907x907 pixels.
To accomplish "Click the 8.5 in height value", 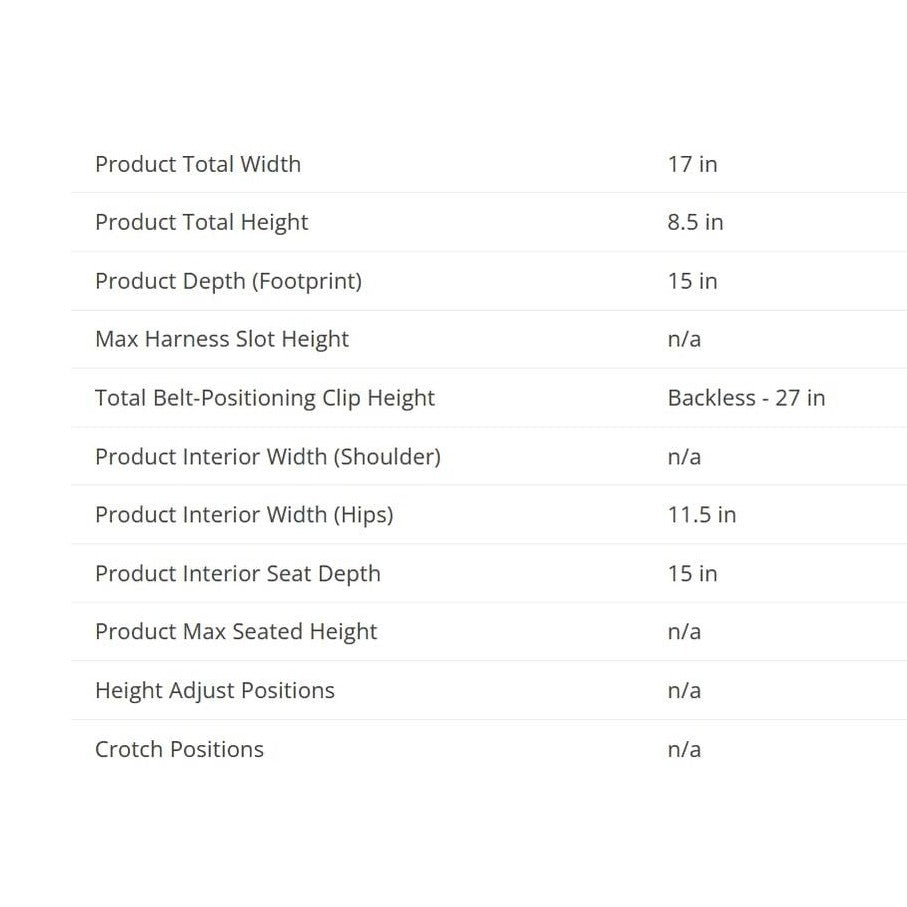I will pyautogui.click(x=695, y=222).
